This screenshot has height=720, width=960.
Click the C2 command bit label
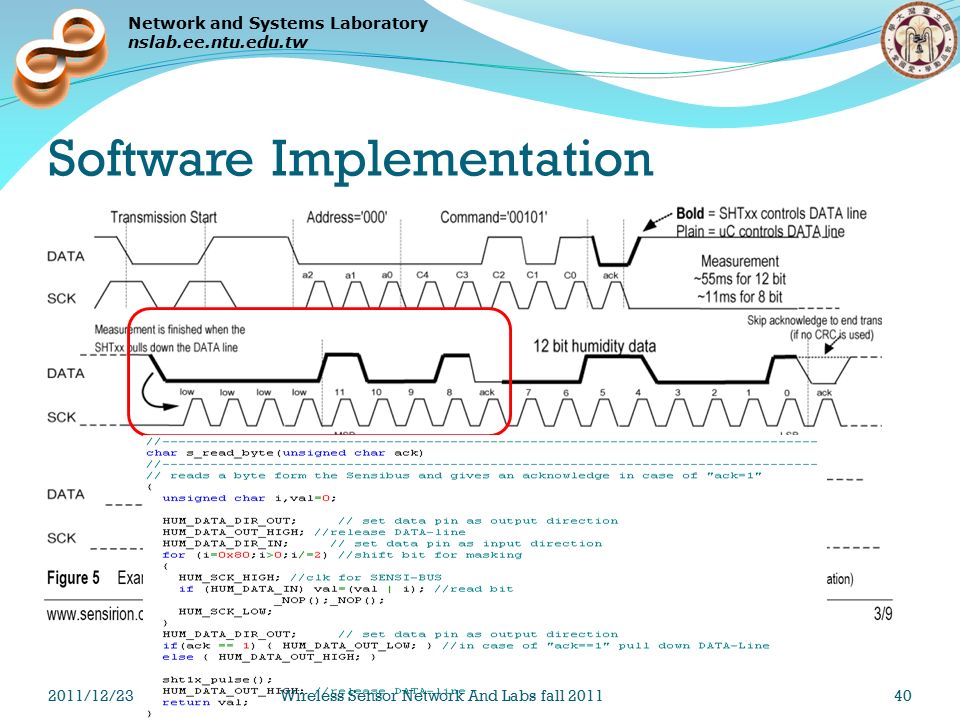(498, 275)
